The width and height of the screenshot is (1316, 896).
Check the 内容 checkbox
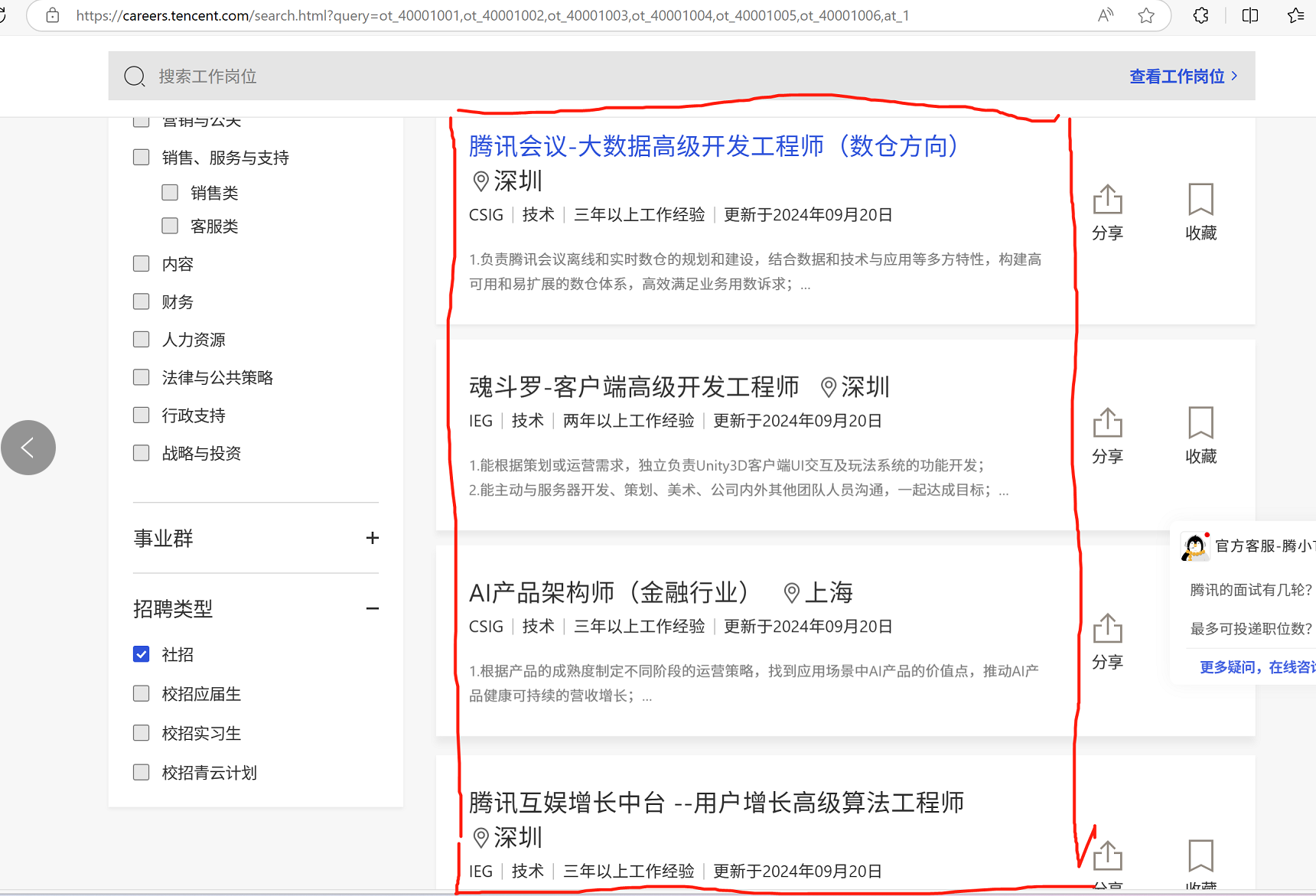[x=142, y=263]
